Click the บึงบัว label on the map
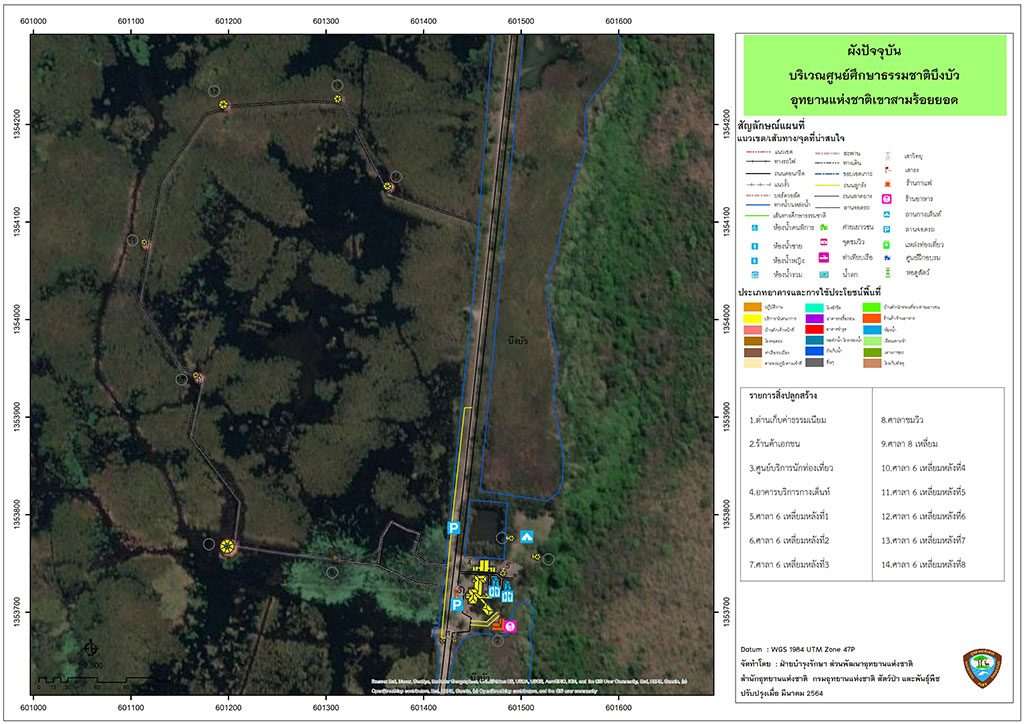 point(516,342)
